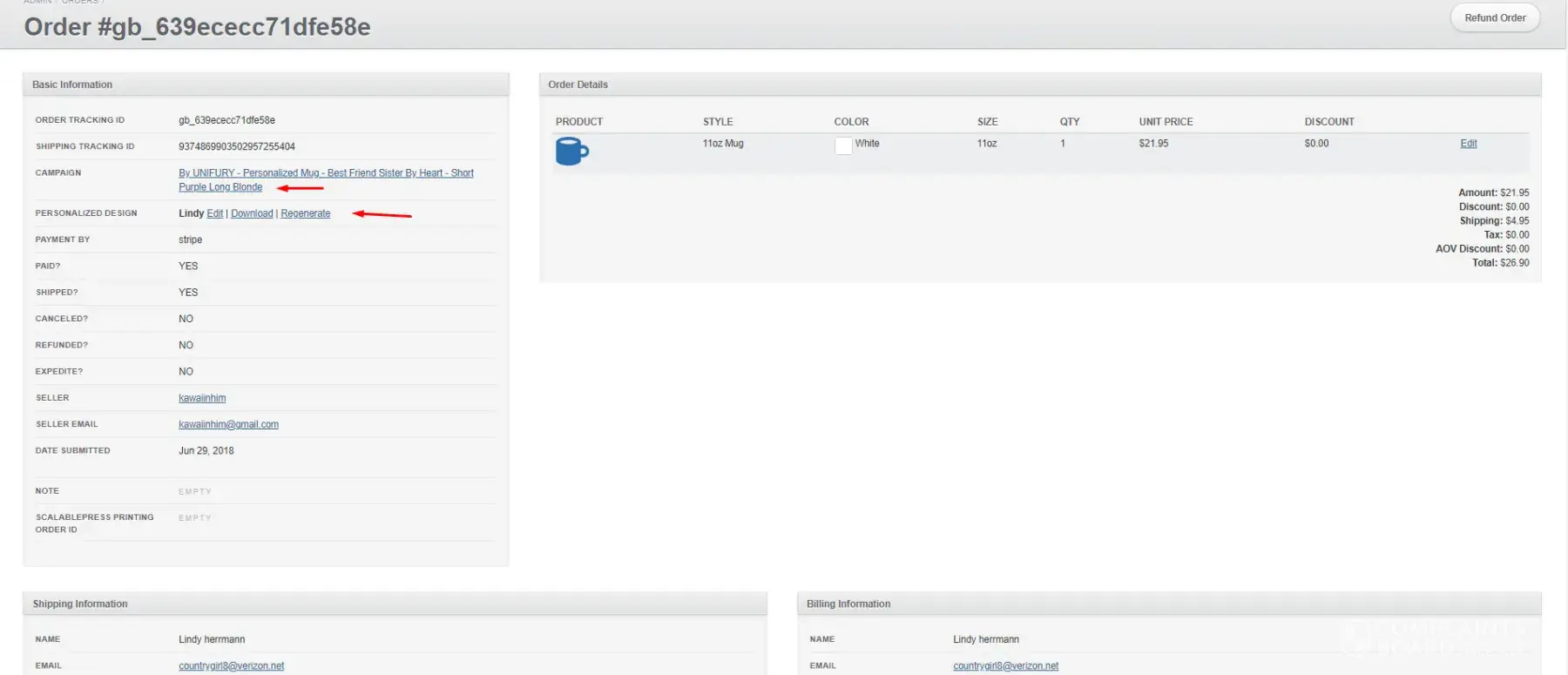Click the shipping tracking ID number
This screenshot has width=1568, height=675.
point(236,146)
